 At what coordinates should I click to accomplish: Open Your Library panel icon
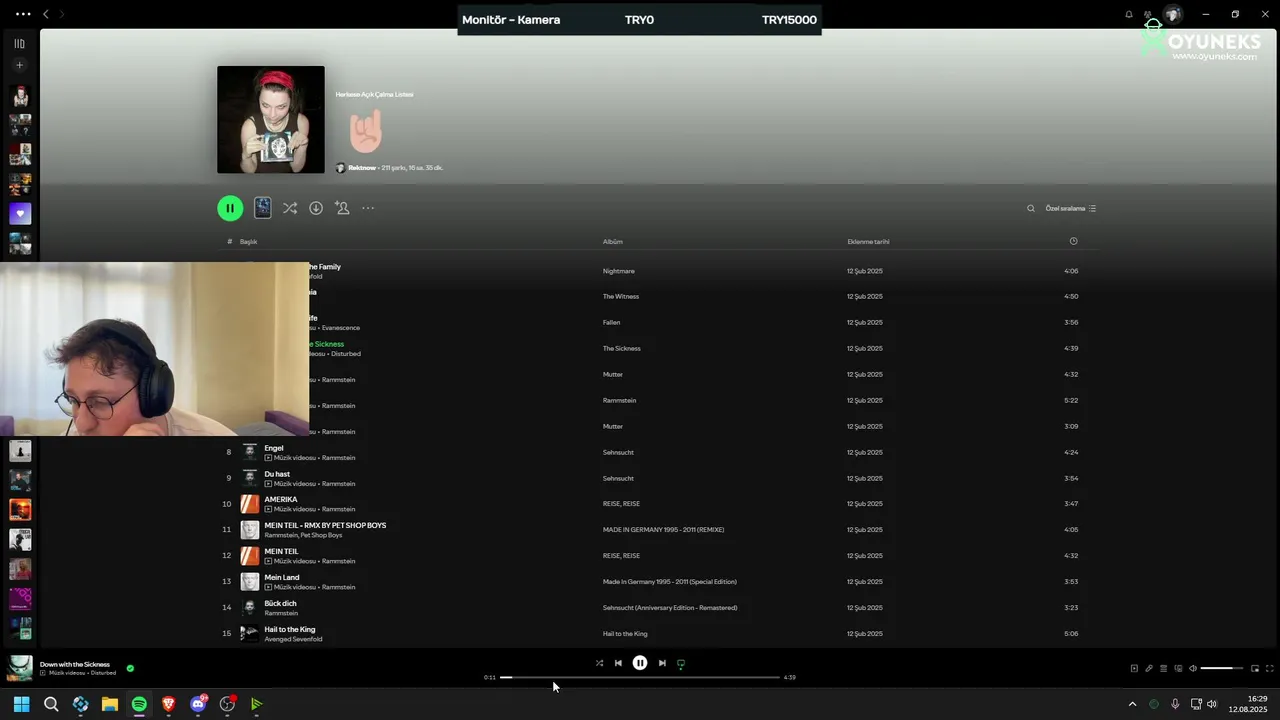pos(19,43)
